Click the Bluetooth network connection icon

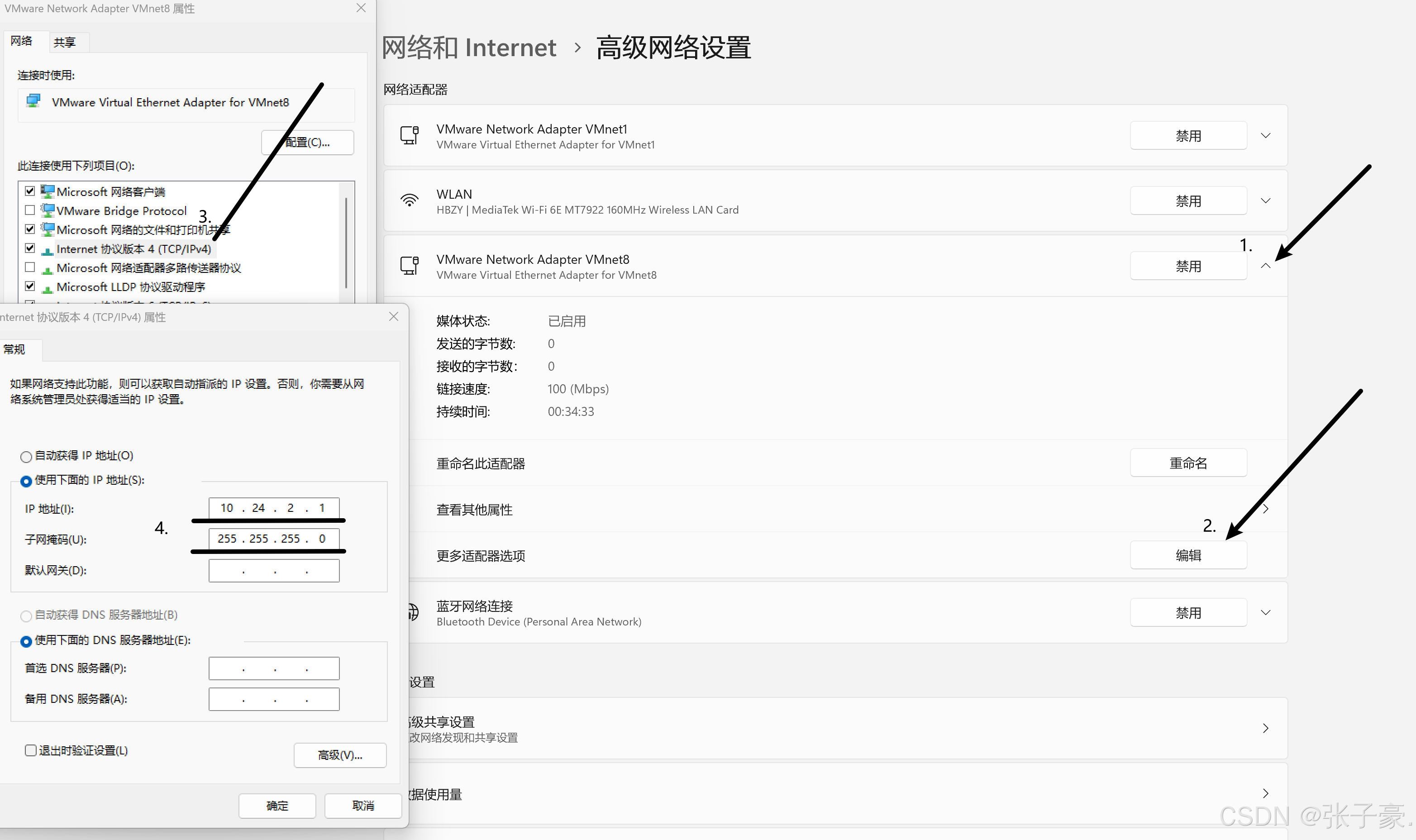(x=414, y=612)
